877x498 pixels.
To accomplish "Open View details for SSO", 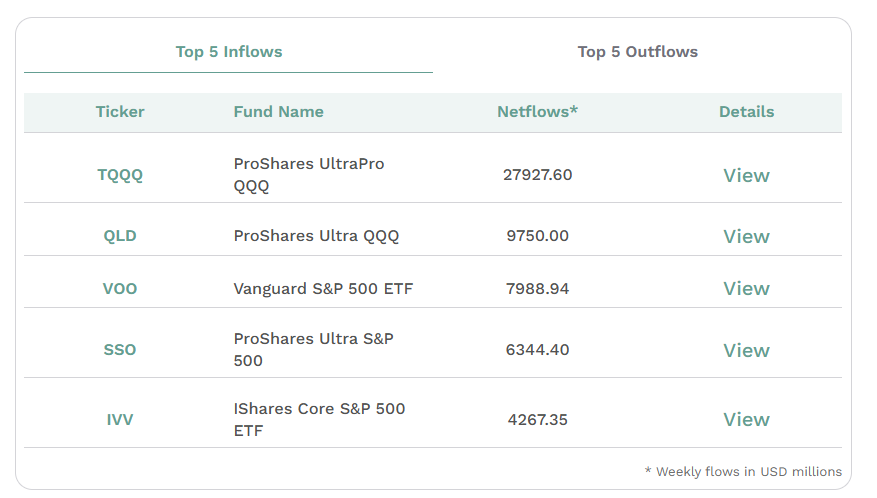I will pyautogui.click(x=746, y=351).
